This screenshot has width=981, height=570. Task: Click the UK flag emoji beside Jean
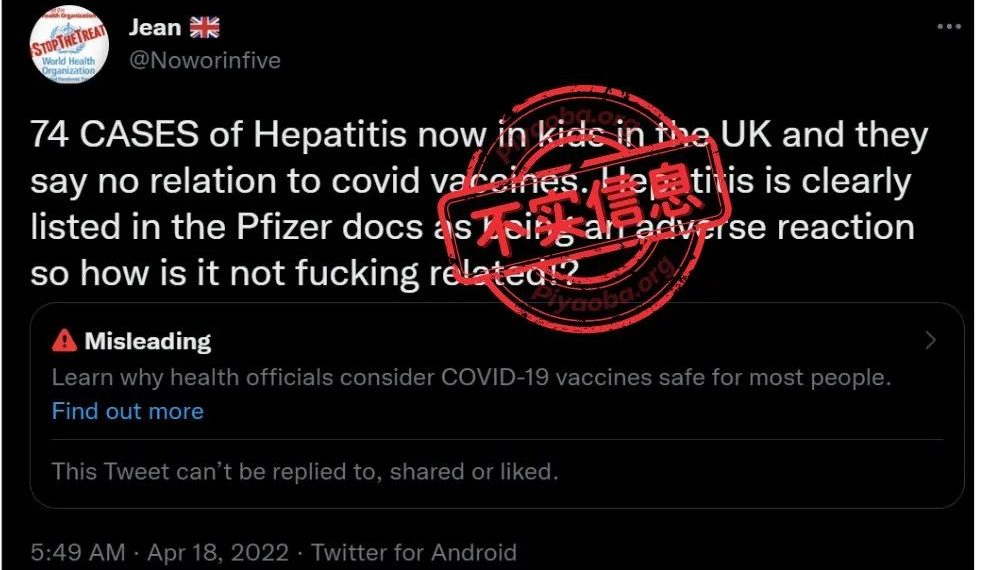[205, 27]
